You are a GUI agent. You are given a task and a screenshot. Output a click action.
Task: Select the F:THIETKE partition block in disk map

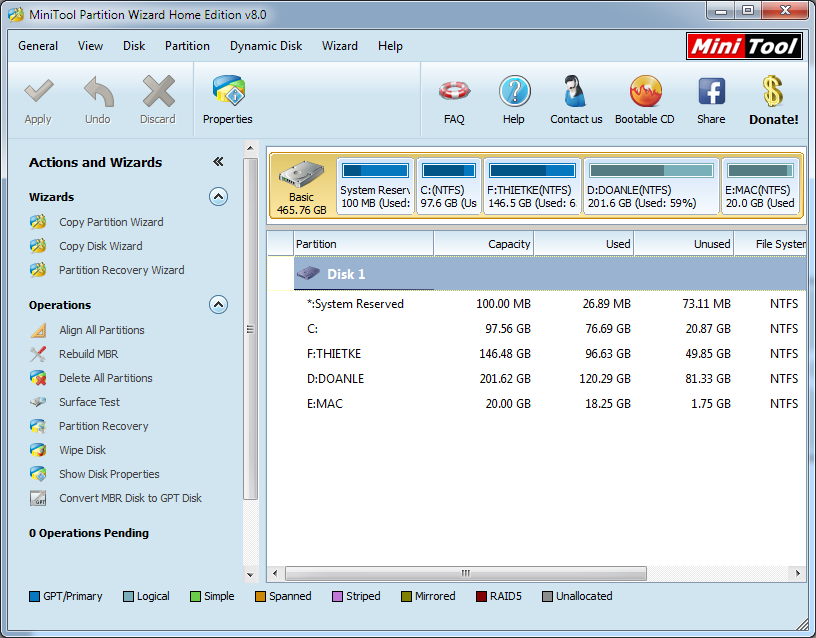coord(532,186)
